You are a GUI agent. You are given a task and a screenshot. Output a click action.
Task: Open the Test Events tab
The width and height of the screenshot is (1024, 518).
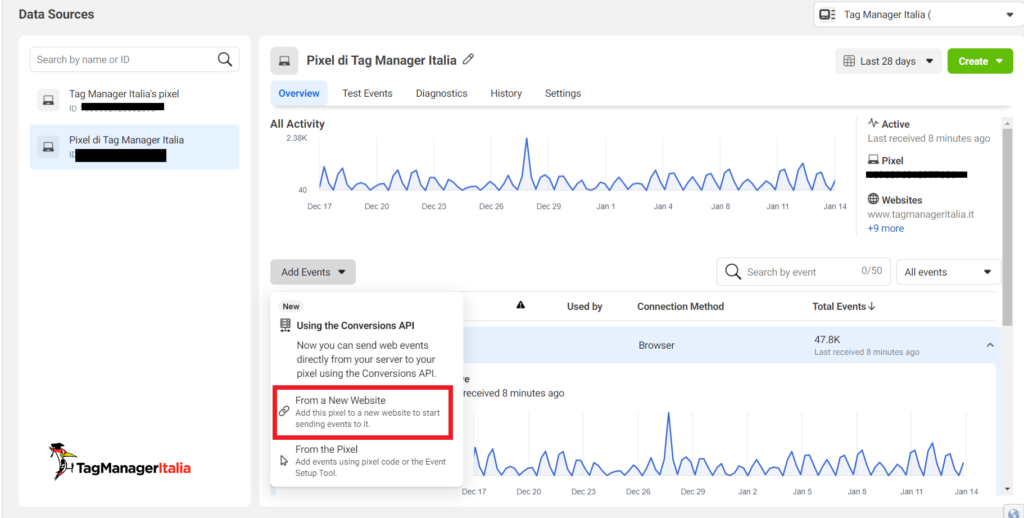367,93
